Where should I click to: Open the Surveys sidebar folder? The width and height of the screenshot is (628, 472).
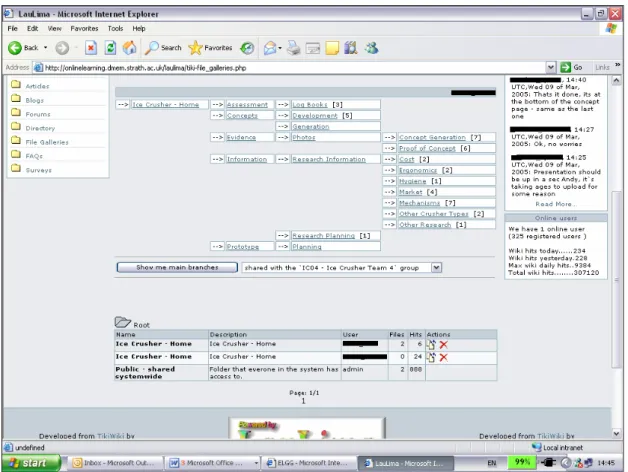point(38,170)
